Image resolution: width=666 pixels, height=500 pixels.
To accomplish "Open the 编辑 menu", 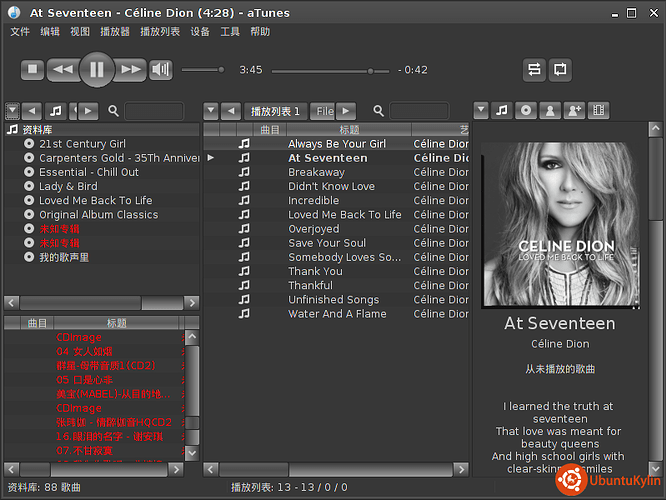I will tap(50, 32).
